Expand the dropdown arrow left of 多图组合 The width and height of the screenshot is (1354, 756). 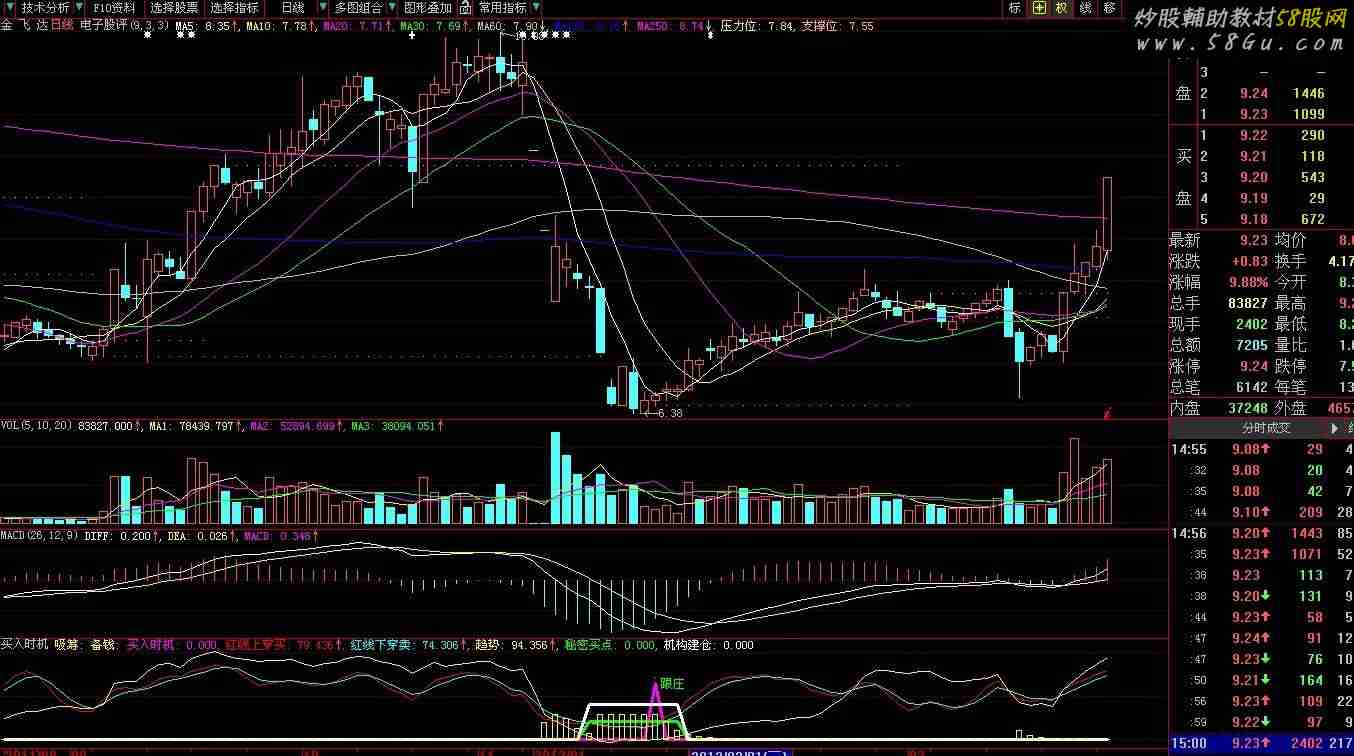(324, 7)
